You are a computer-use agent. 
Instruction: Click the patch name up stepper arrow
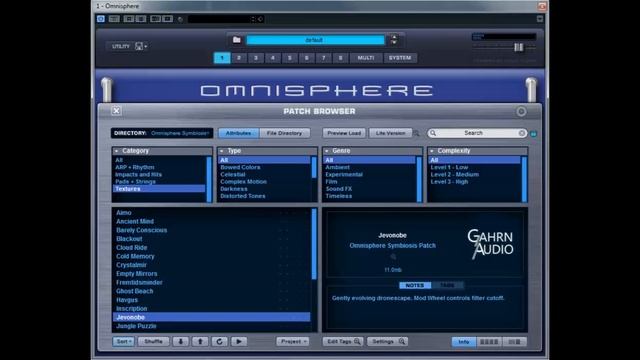394,37
